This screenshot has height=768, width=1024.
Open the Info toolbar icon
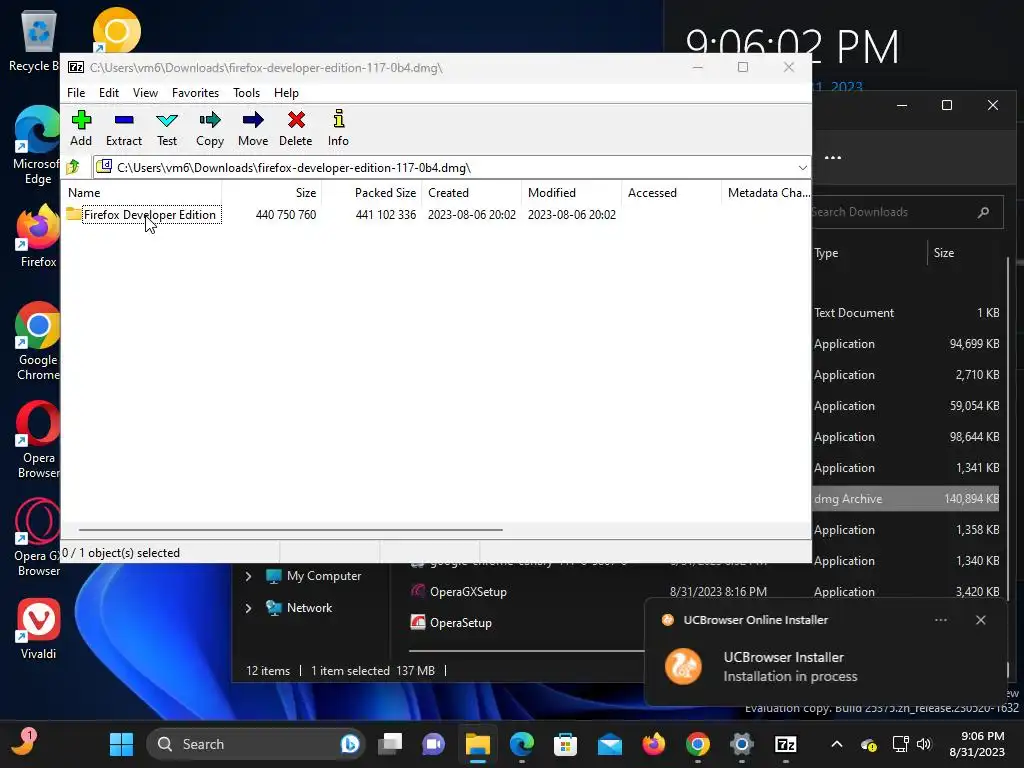tap(338, 128)
